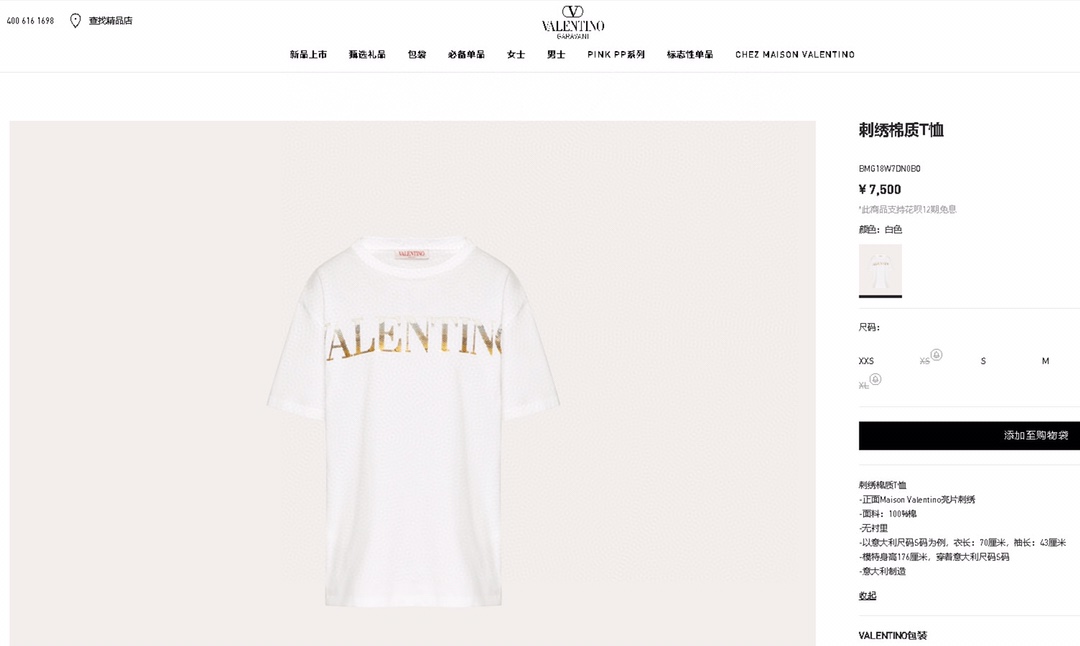The width and height of the screenshot is (1080, 646).
Task: Open the 新品上市 navigation menu
Action: pos(308,54)
